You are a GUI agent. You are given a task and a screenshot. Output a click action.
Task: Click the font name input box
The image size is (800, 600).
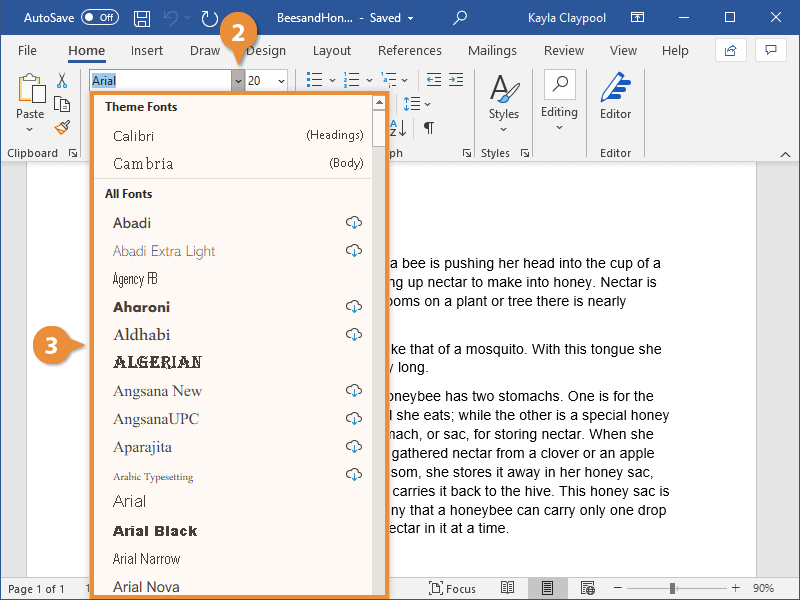(160, 81)
